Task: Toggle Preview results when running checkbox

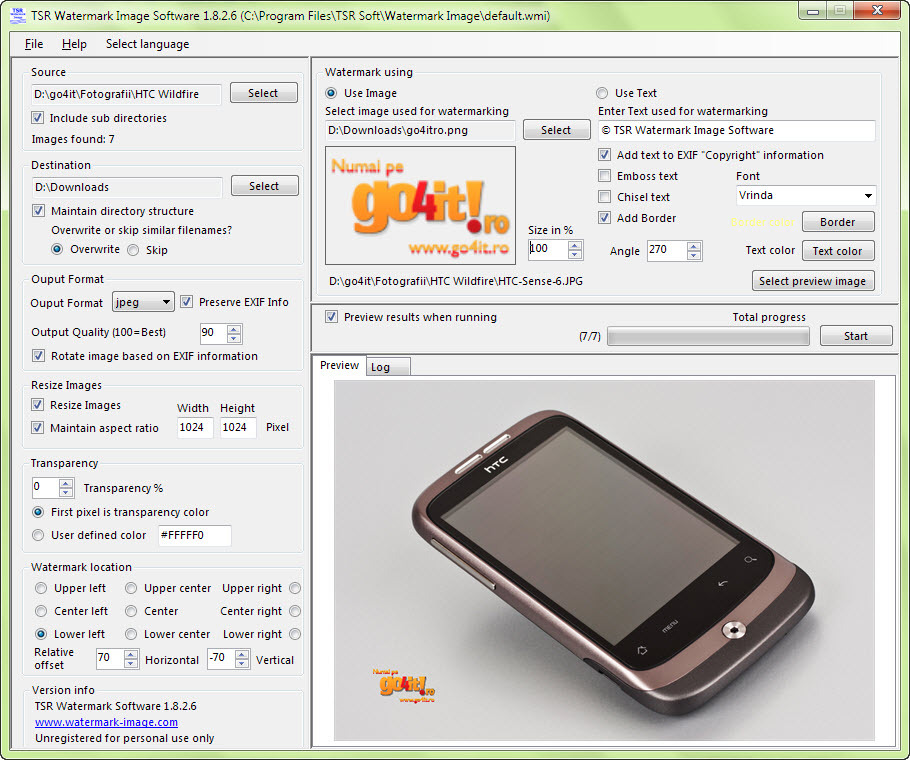Action: pyautogui.click(x=331, y=317)
